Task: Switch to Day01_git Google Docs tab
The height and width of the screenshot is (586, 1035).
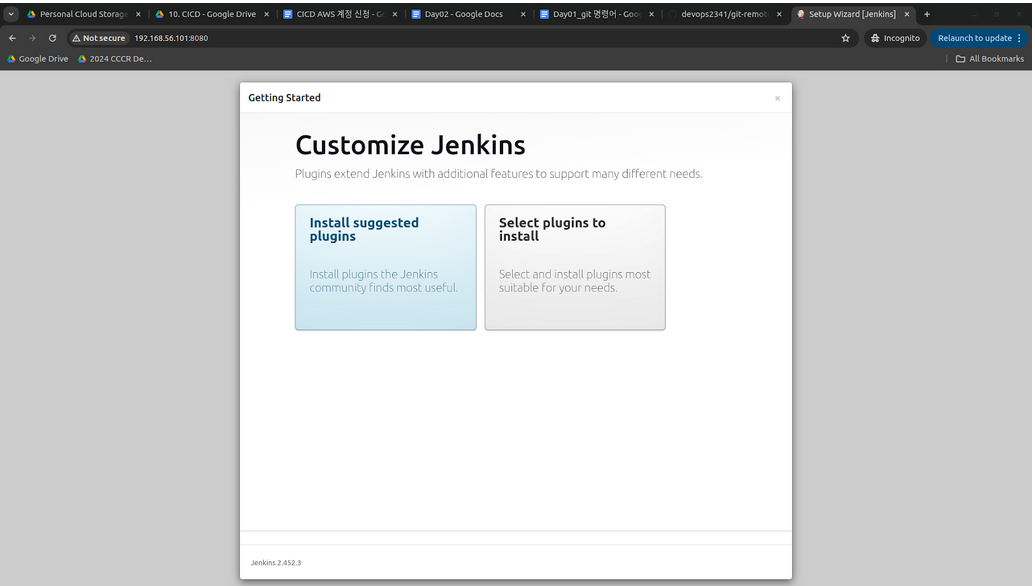Action: 597,14
